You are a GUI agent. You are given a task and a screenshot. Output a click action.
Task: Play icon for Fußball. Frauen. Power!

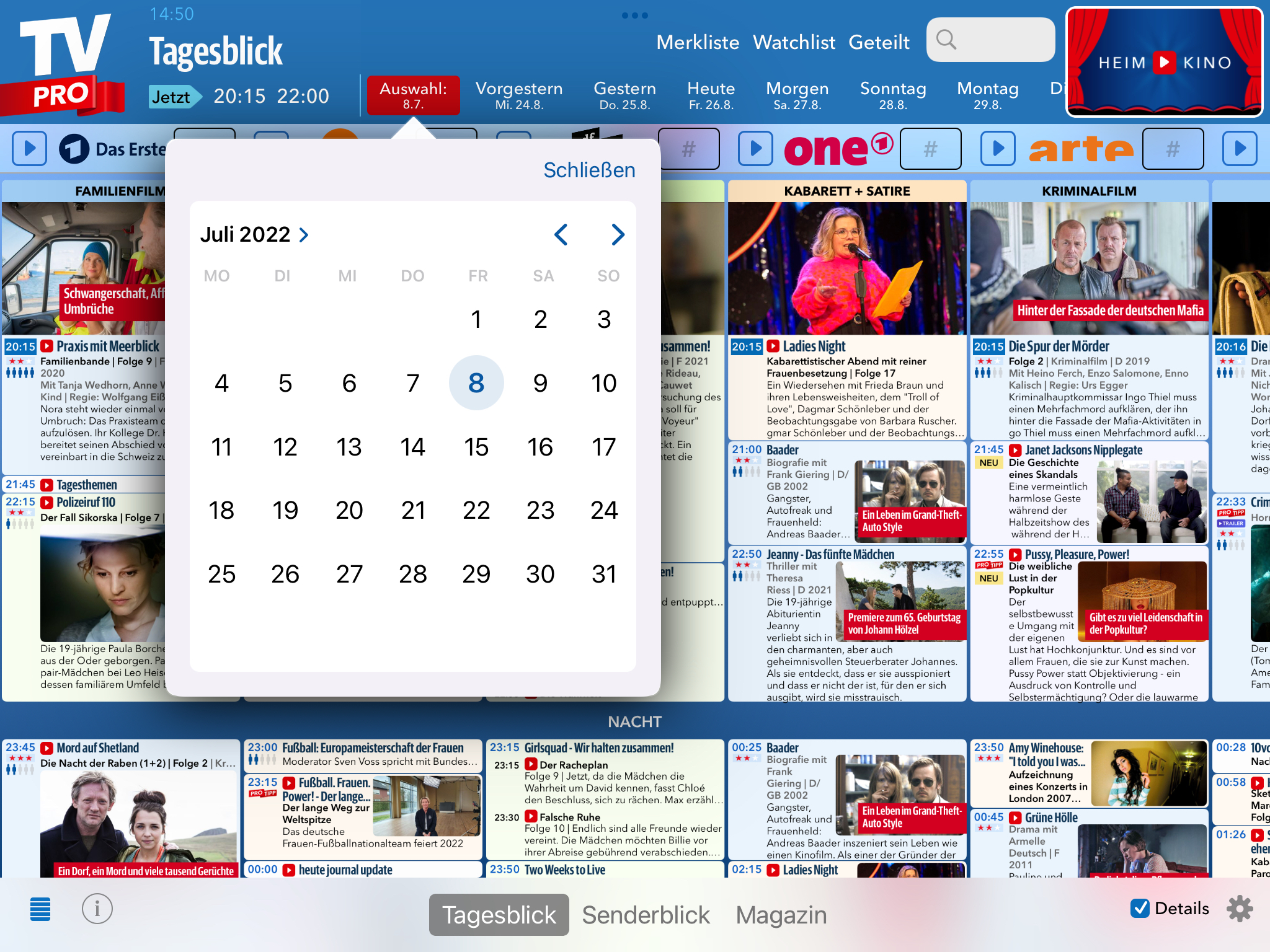pyautogui.click(x=289, y=783)
